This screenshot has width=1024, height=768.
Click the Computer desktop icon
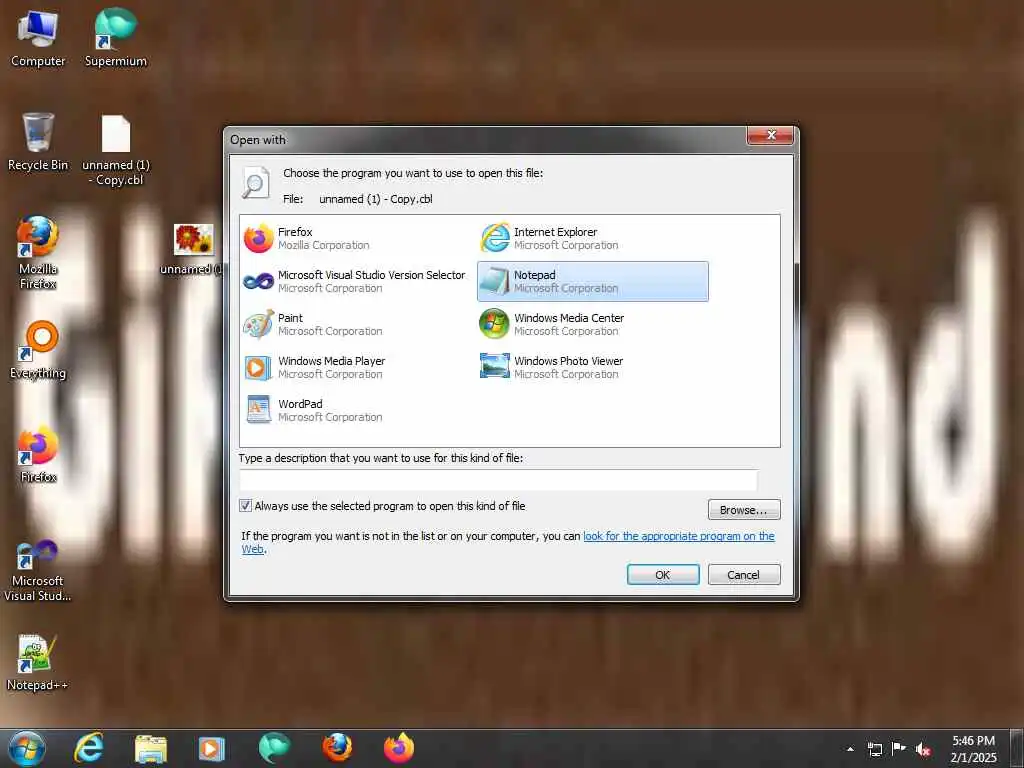(38, 38)
